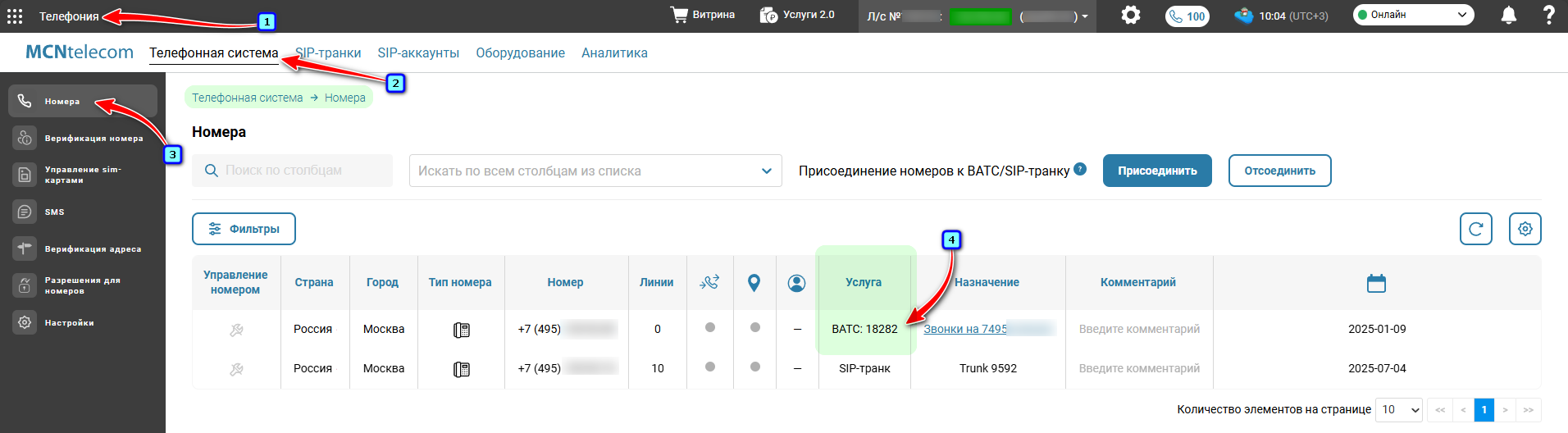The width and height of the screenshot is (1568, 433).
Task: Open Номера in sidebar
Action: (x=83, y=101)
